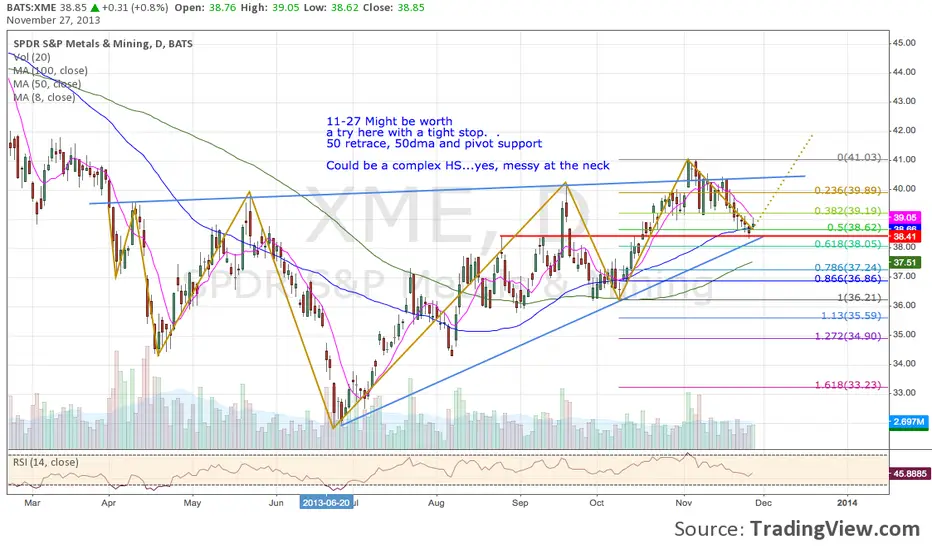The image size is (932, 550).
Task: Click the 42.00 price axis label
Action: point(903,130)
